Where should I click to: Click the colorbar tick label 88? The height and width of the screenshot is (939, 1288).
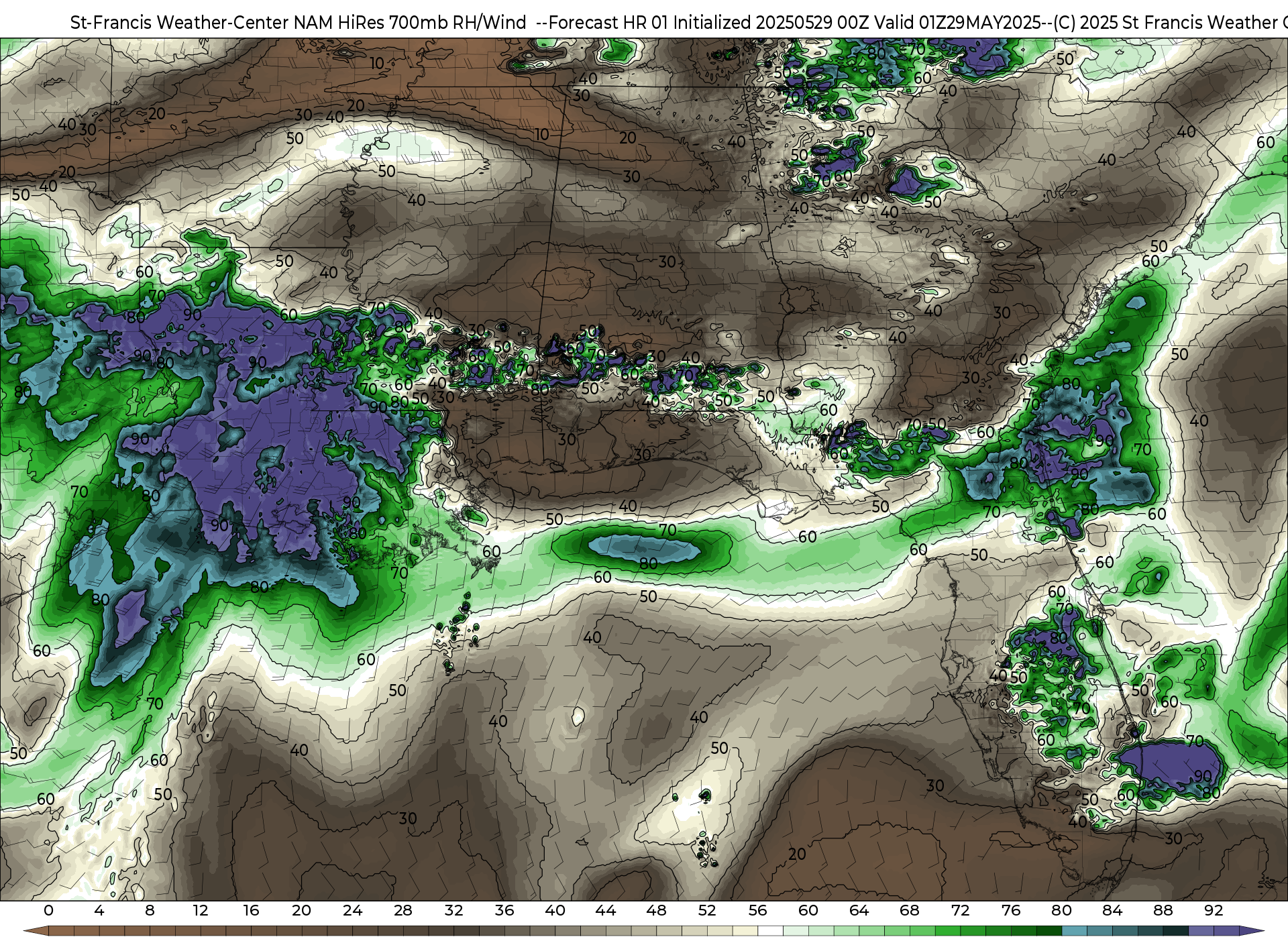1163,910
